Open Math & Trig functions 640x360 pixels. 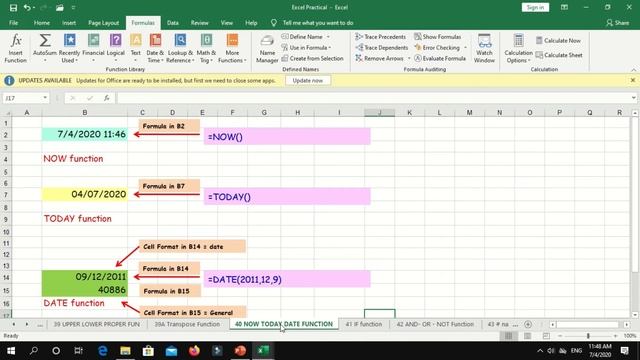coord(206,48)
